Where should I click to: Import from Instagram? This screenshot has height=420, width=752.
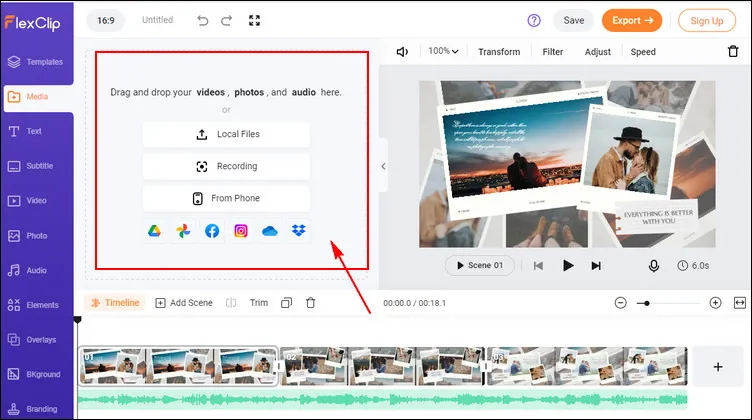(241, 231)
